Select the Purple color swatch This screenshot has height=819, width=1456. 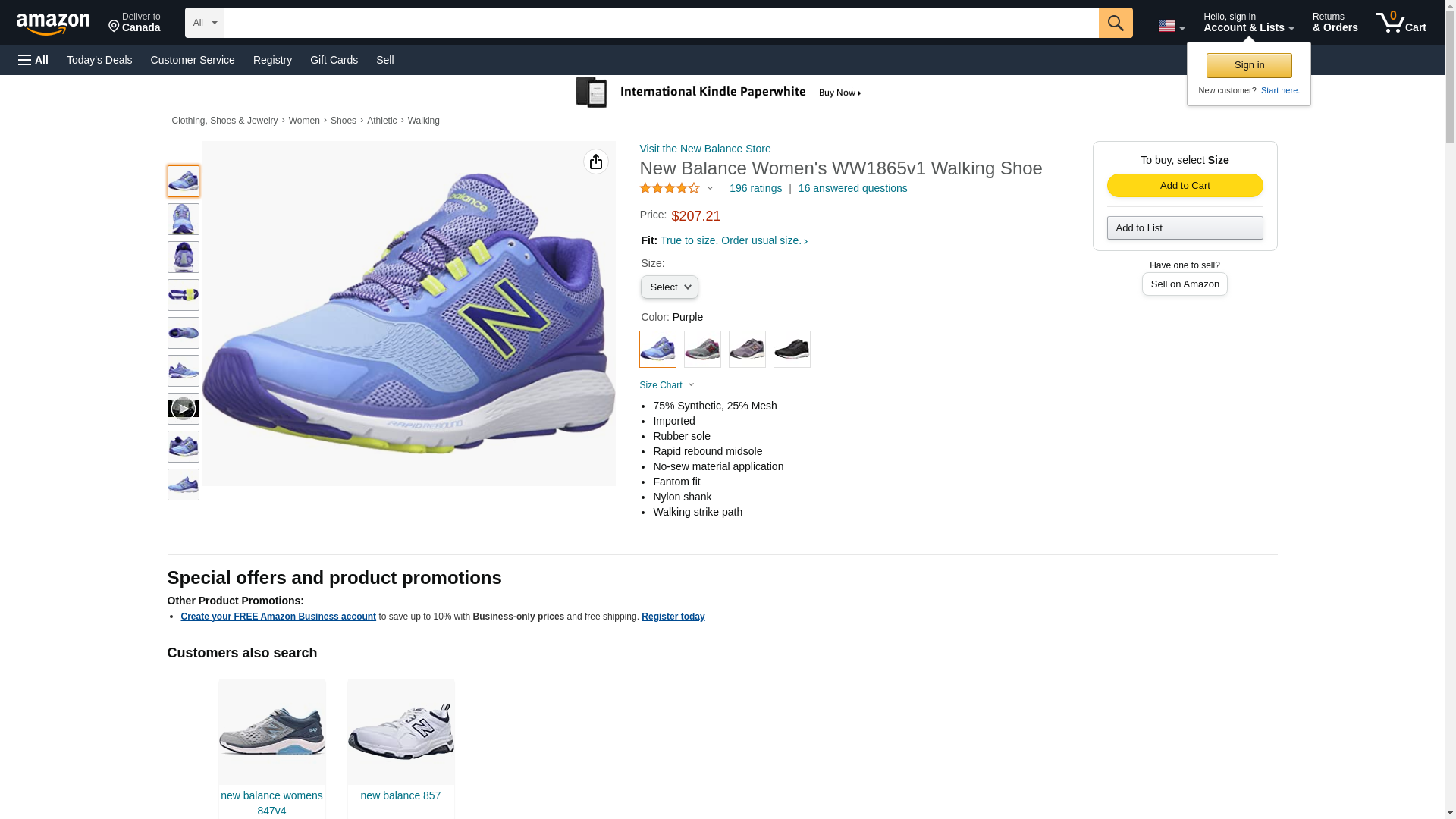pos(657,350)
